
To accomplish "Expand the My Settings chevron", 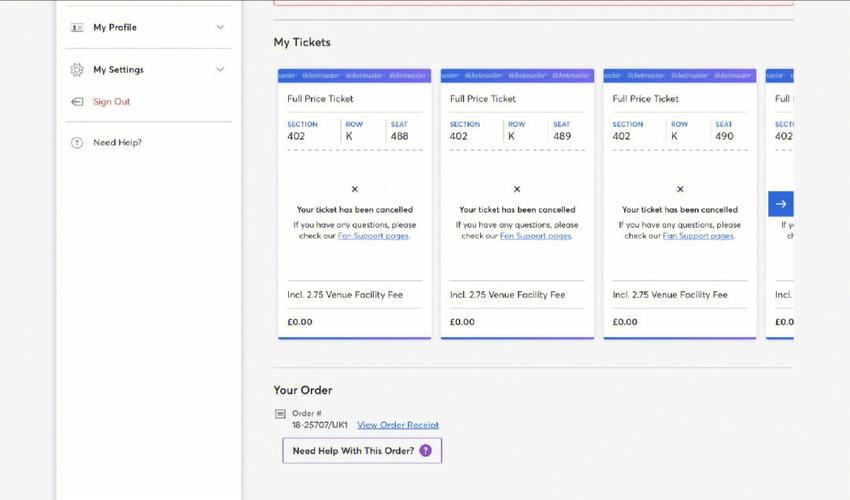I will (x=220, y=69).
